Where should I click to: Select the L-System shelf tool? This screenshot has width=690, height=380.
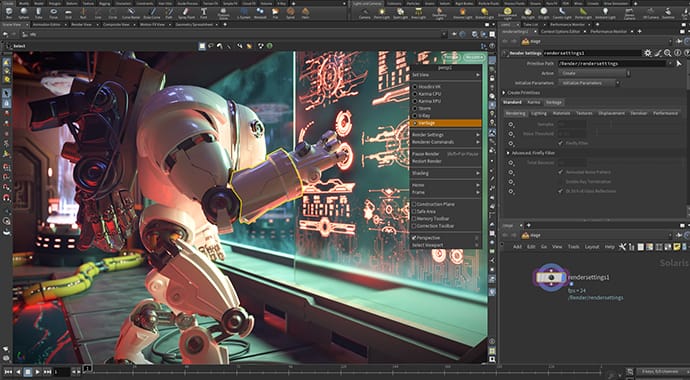(x=243, y=12)
